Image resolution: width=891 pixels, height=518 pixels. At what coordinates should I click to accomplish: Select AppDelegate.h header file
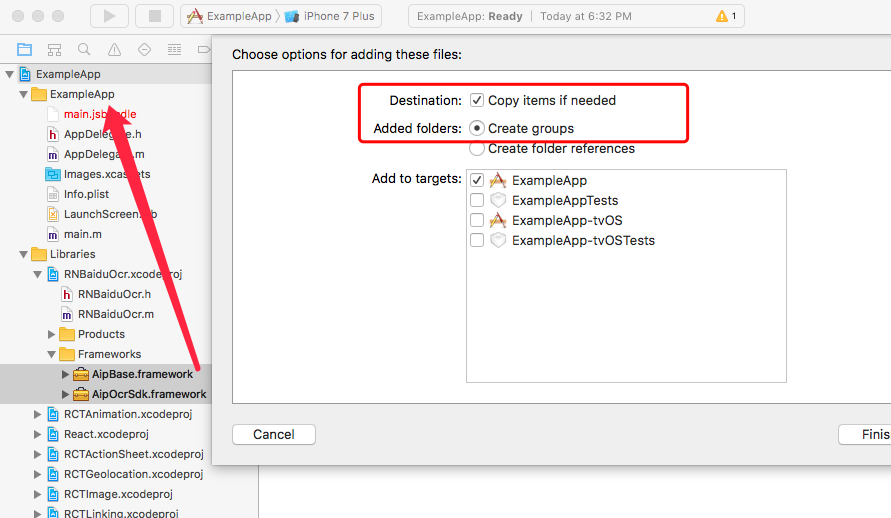pos(102,134)
